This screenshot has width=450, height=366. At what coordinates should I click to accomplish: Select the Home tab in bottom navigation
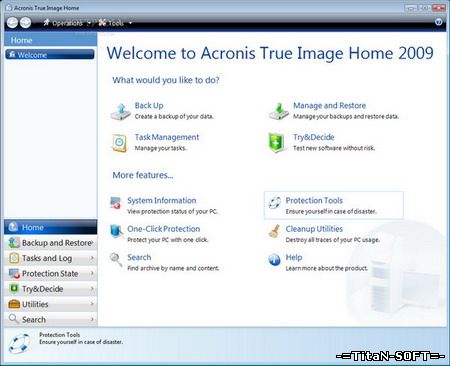click(51, 227)
